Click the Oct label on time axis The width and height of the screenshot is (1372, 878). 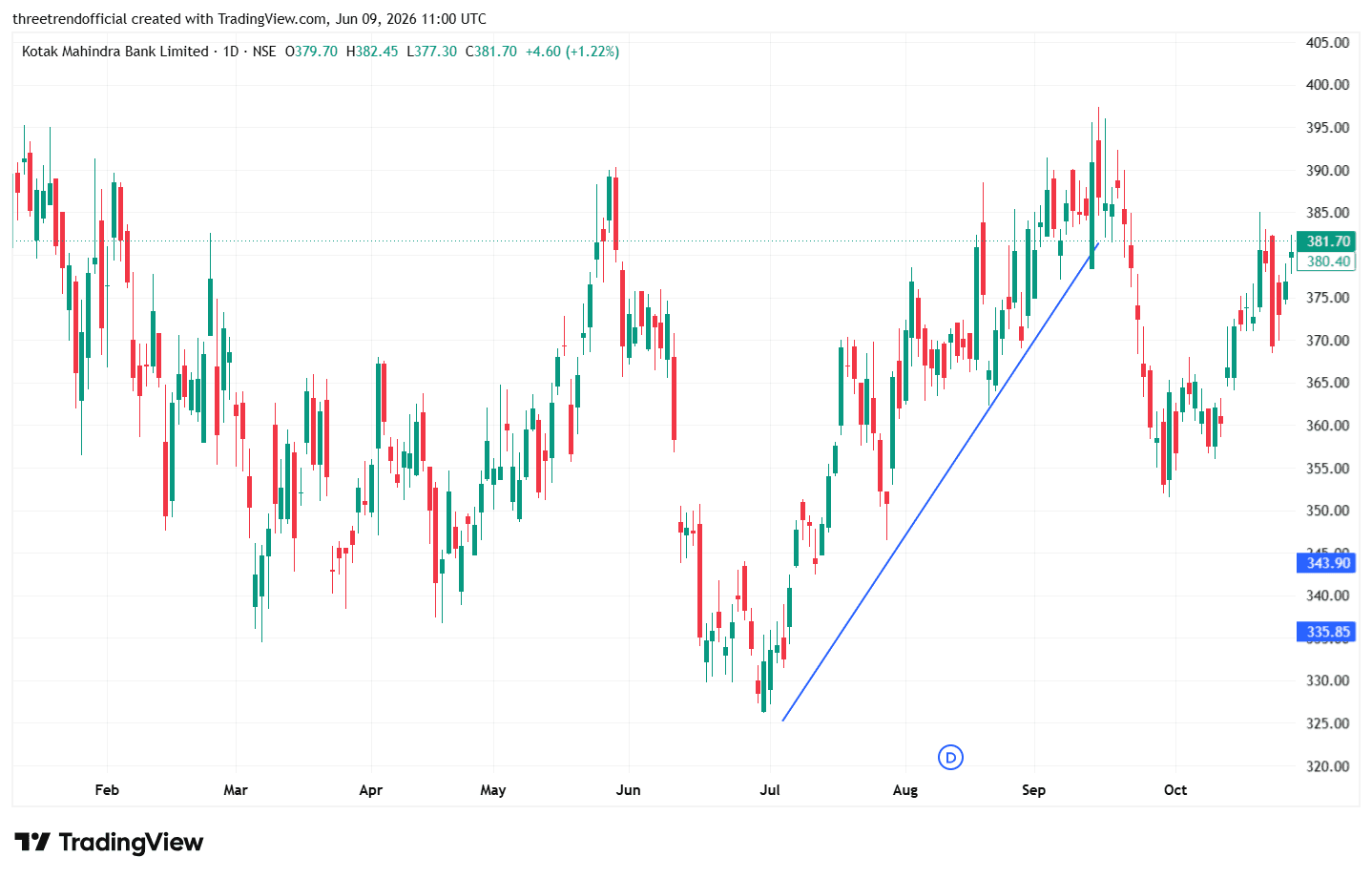click(1175, 790)
